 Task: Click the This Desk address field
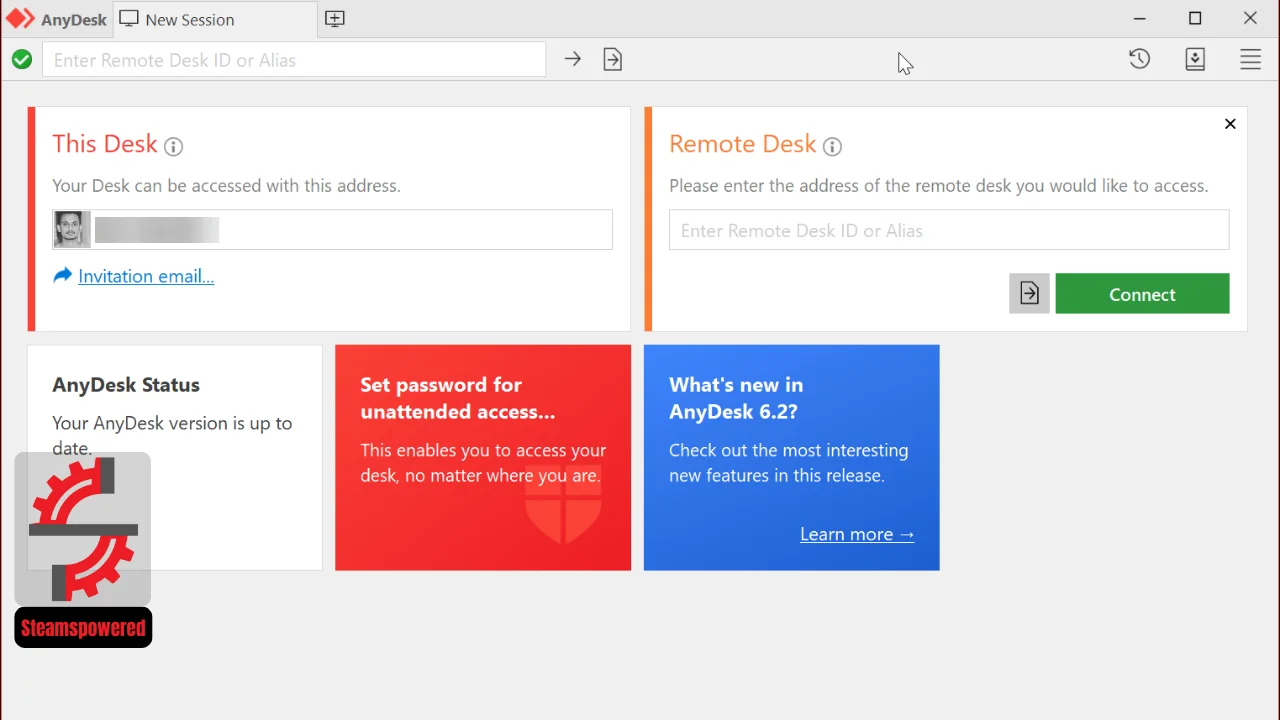click(332, 230)
